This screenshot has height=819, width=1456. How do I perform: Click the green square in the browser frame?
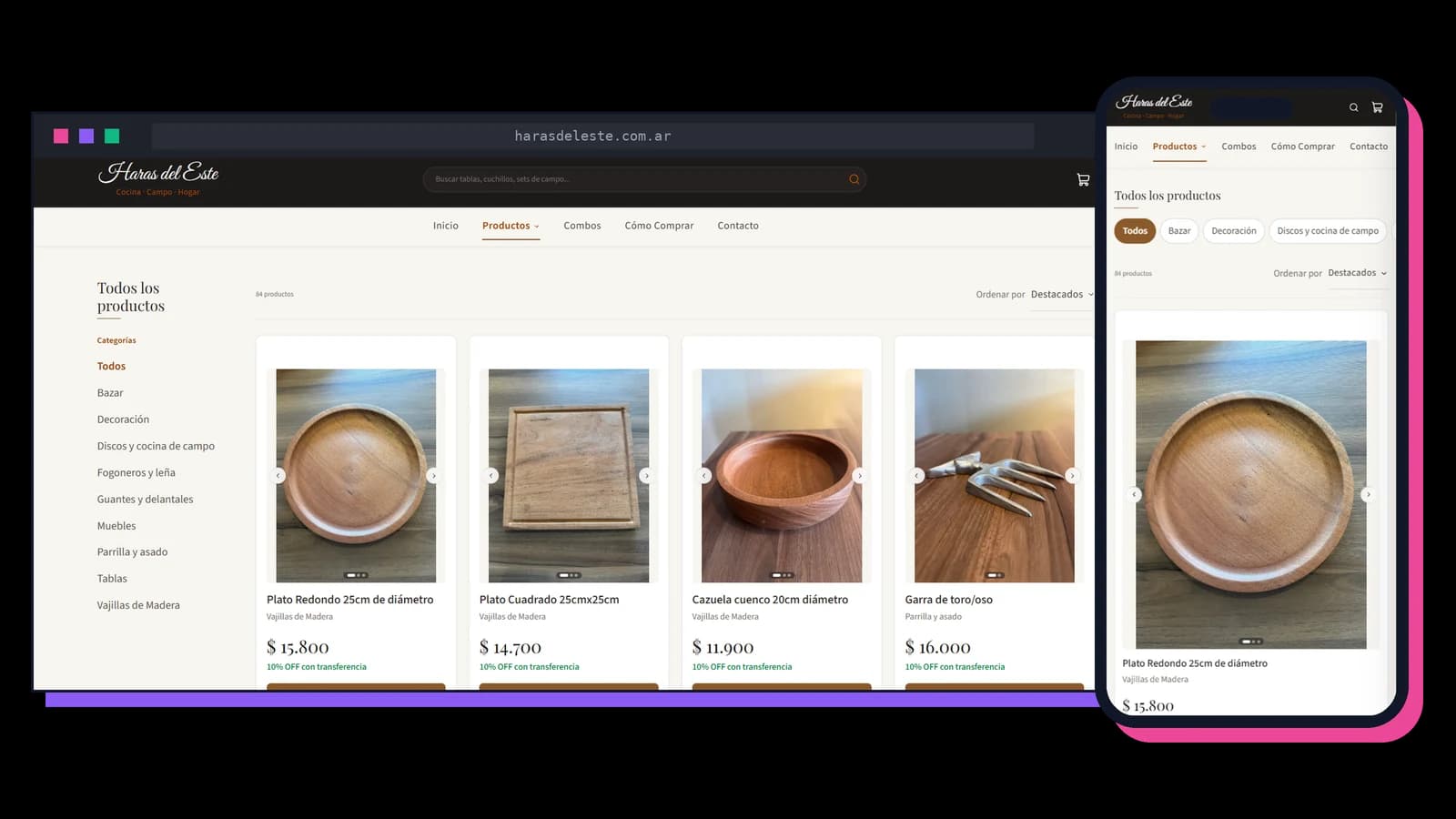112,136
